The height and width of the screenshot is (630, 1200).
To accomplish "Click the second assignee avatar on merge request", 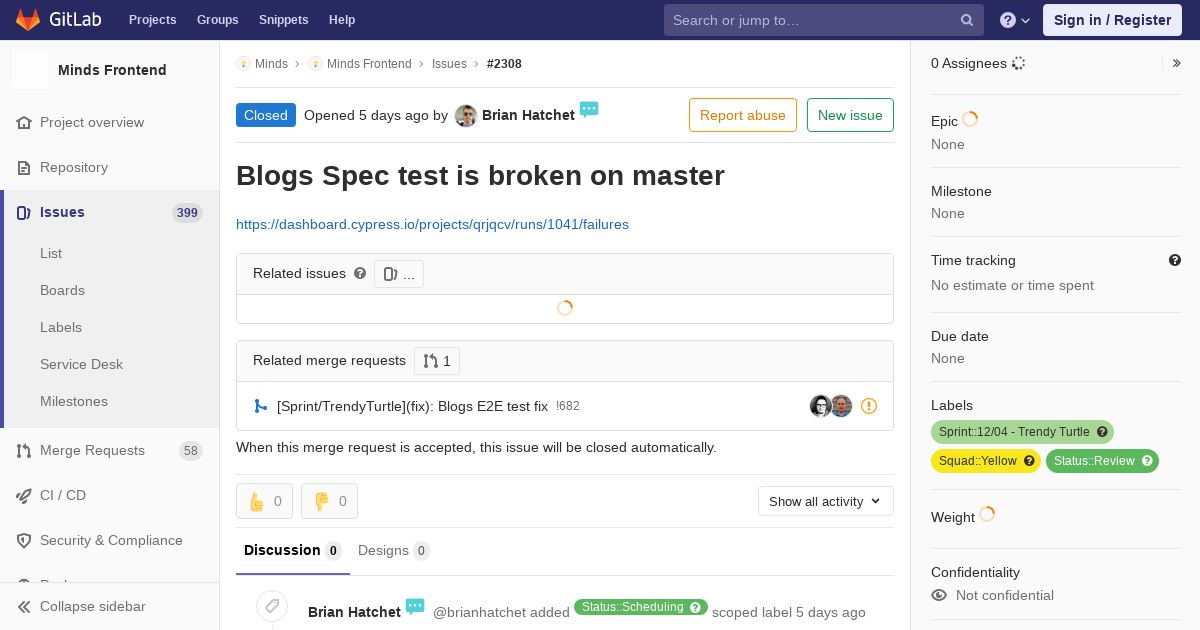I will tap(841, 406).
